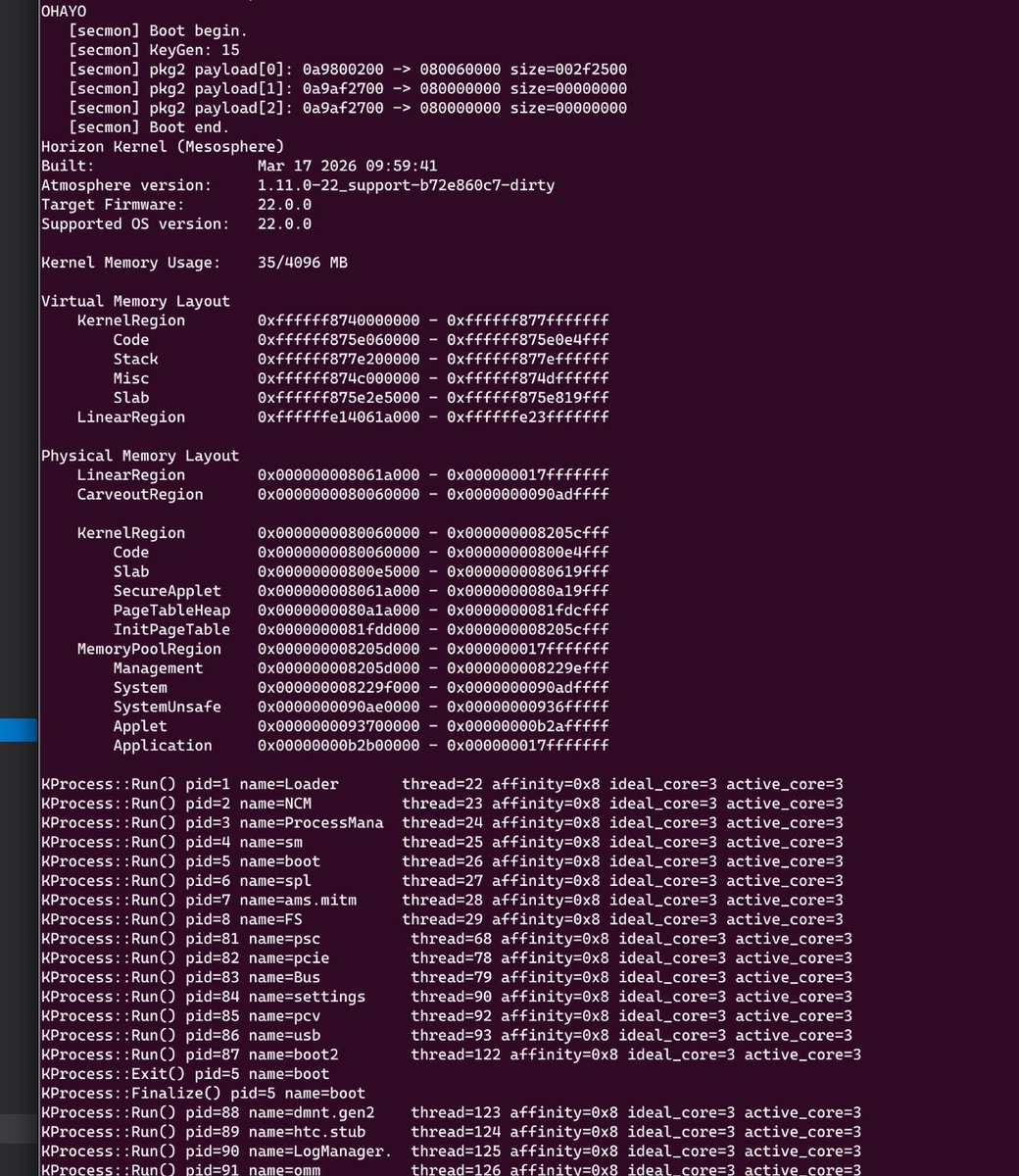Select the KProcess::Run() pid=1 name=Loader line
1019x1176 pixels.
pyautogui.click(x=442, y=784)
